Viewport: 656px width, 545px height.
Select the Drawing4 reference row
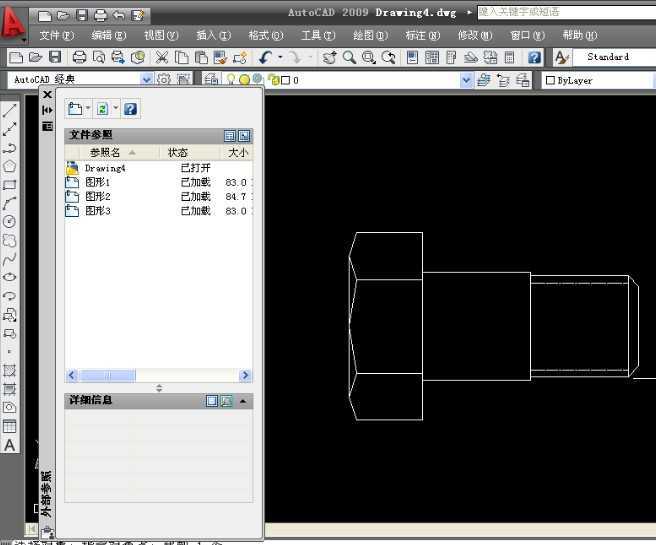pyautogui.click(x=159, y=168)
